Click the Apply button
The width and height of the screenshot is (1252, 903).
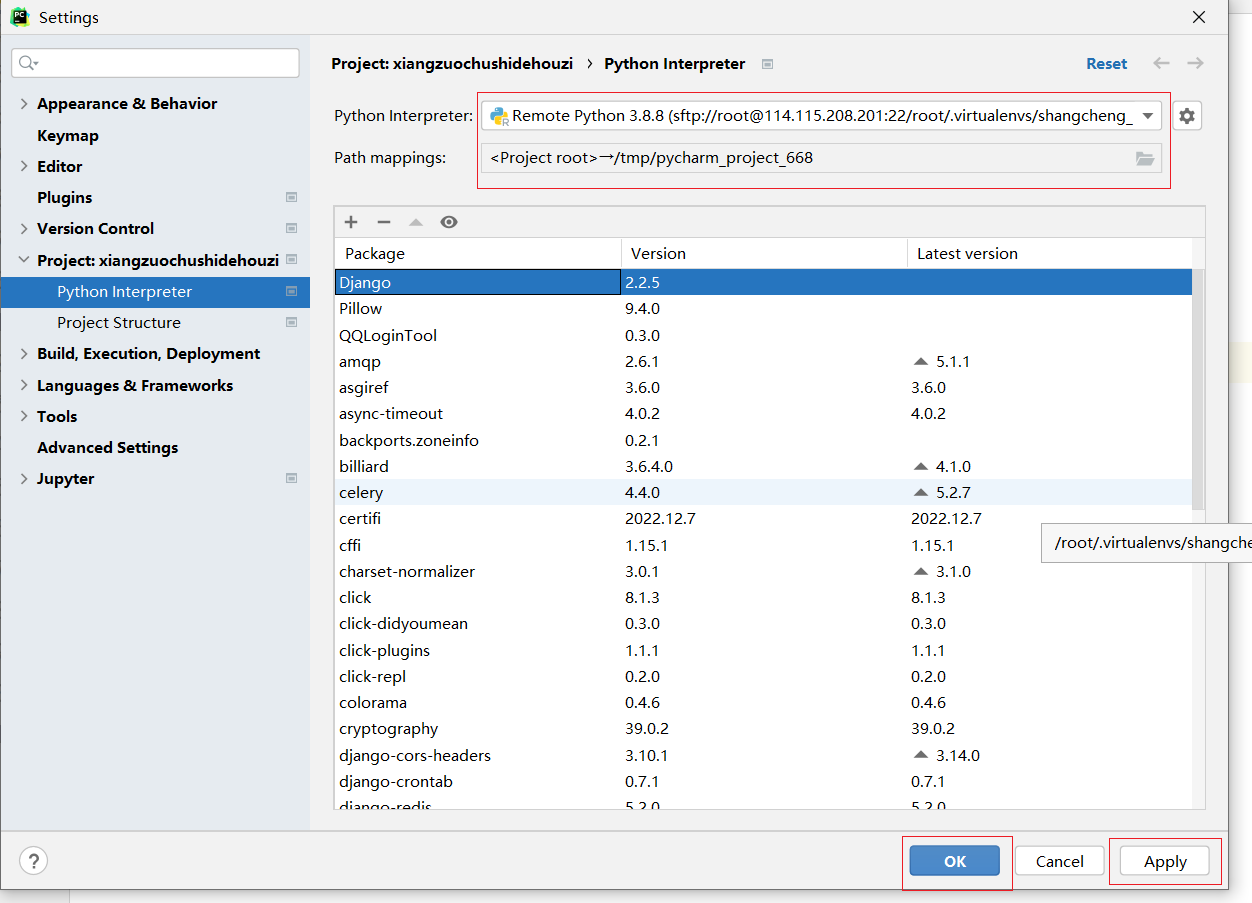click(1165, 861)
